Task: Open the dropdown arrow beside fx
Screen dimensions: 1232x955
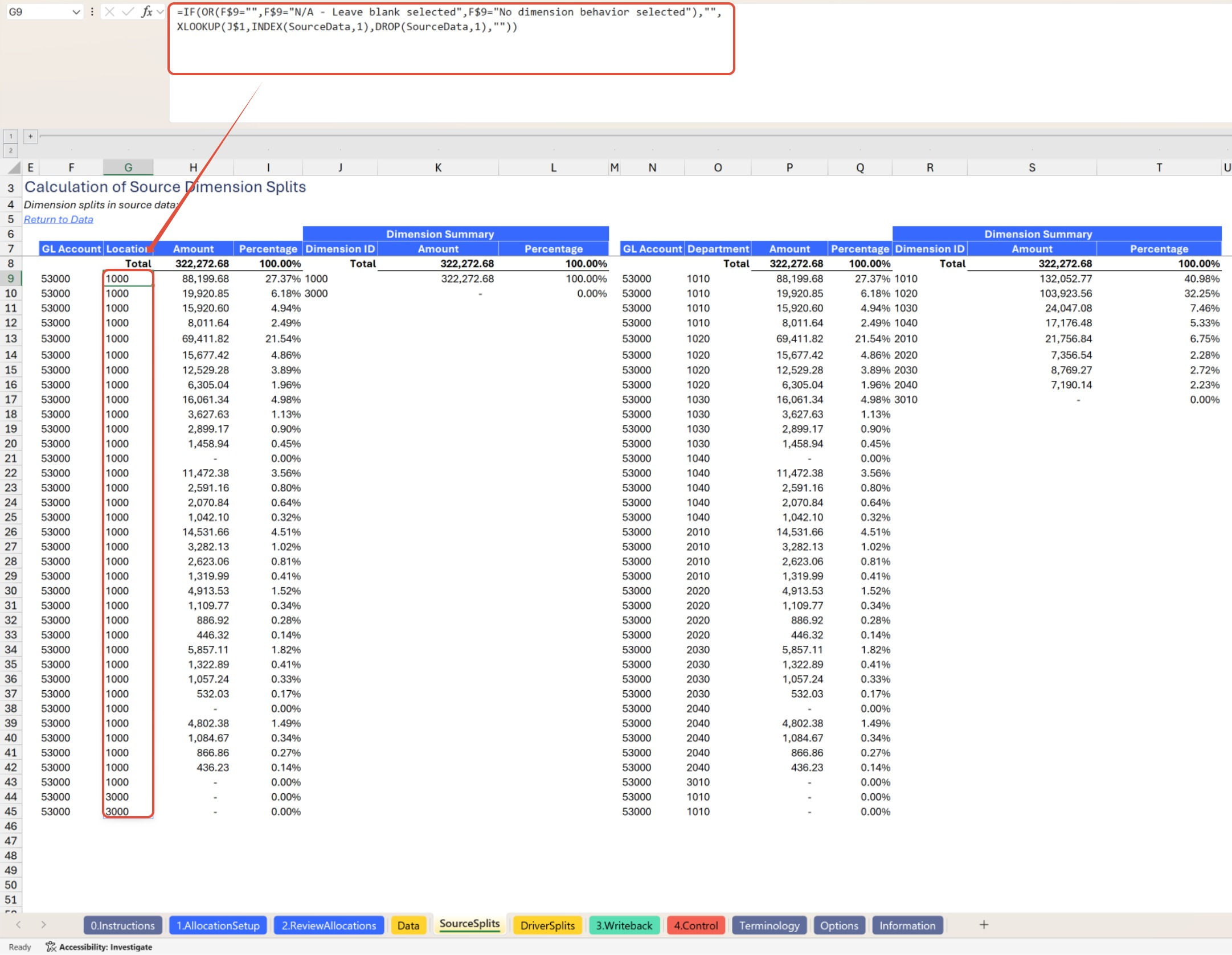Action: point(160,11)
